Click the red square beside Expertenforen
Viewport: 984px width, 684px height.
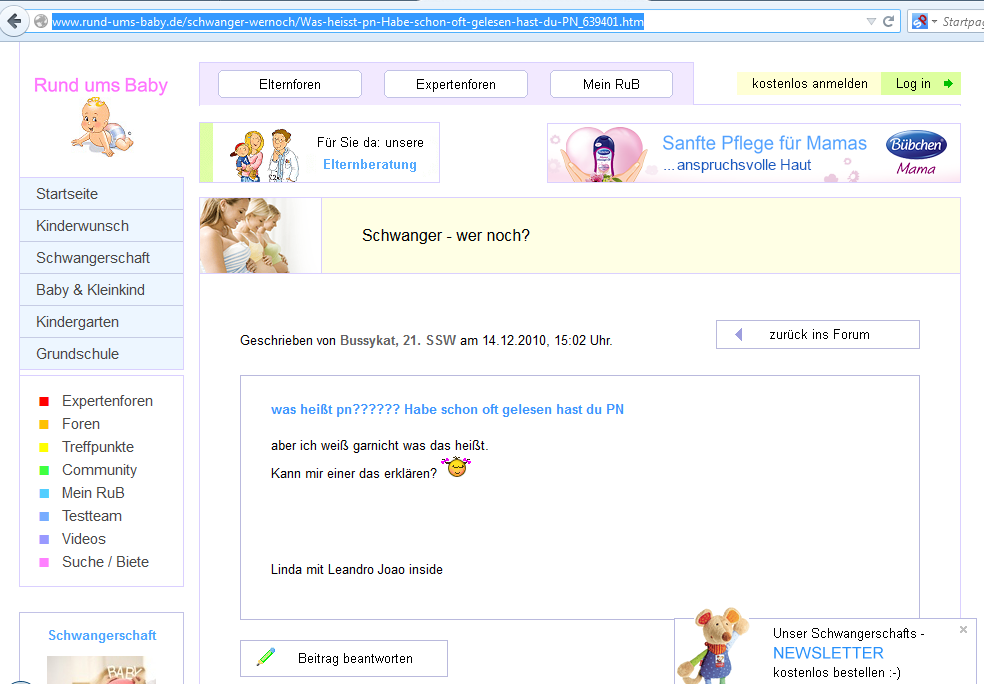click(x=44, y=402)
